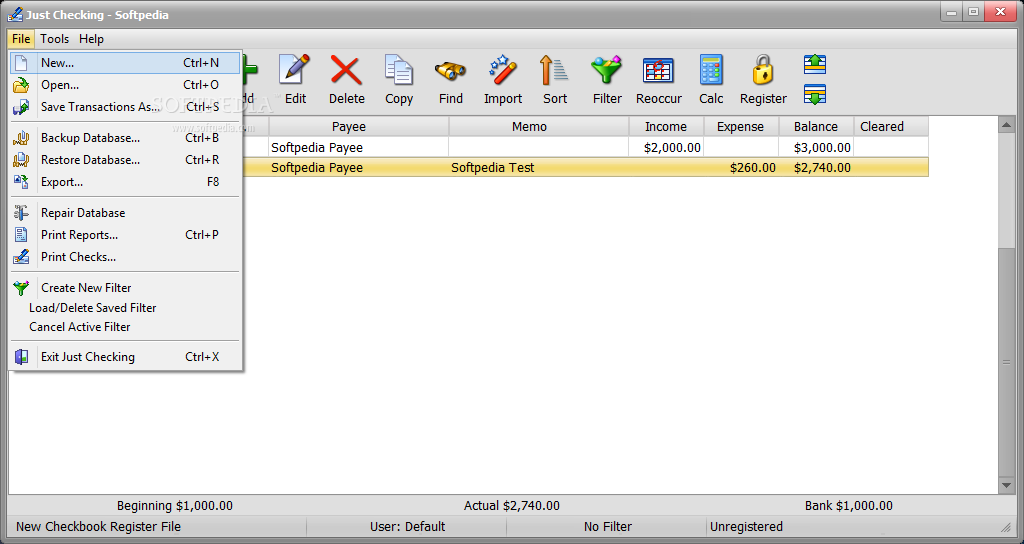The width and height of the screenshot is (1024, 544).
Task: Click the Copy documents icon
Action: [398, 70]
